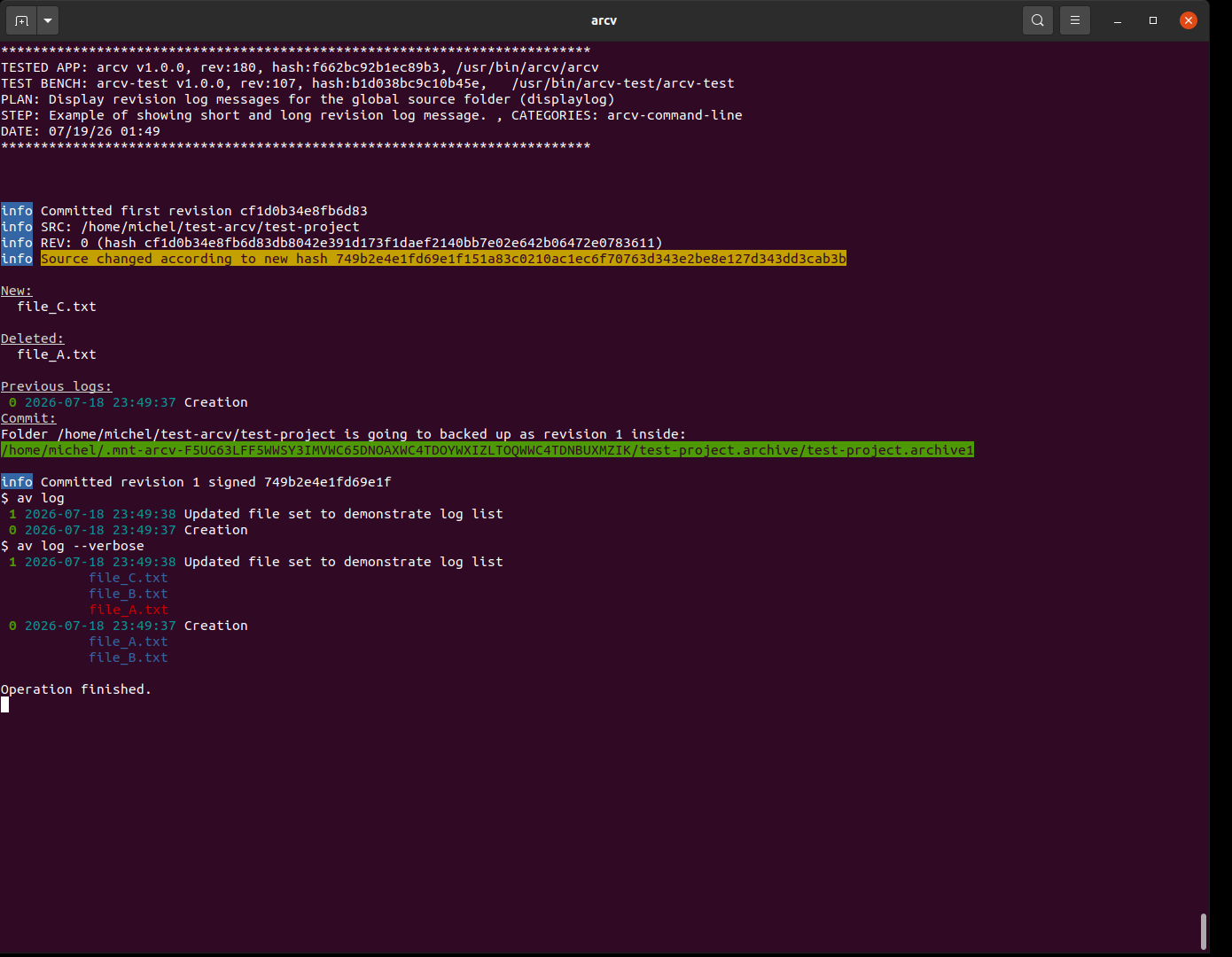Click 'Operation finished.' text
1232x957 pixels.
click(x=76, y=689)
